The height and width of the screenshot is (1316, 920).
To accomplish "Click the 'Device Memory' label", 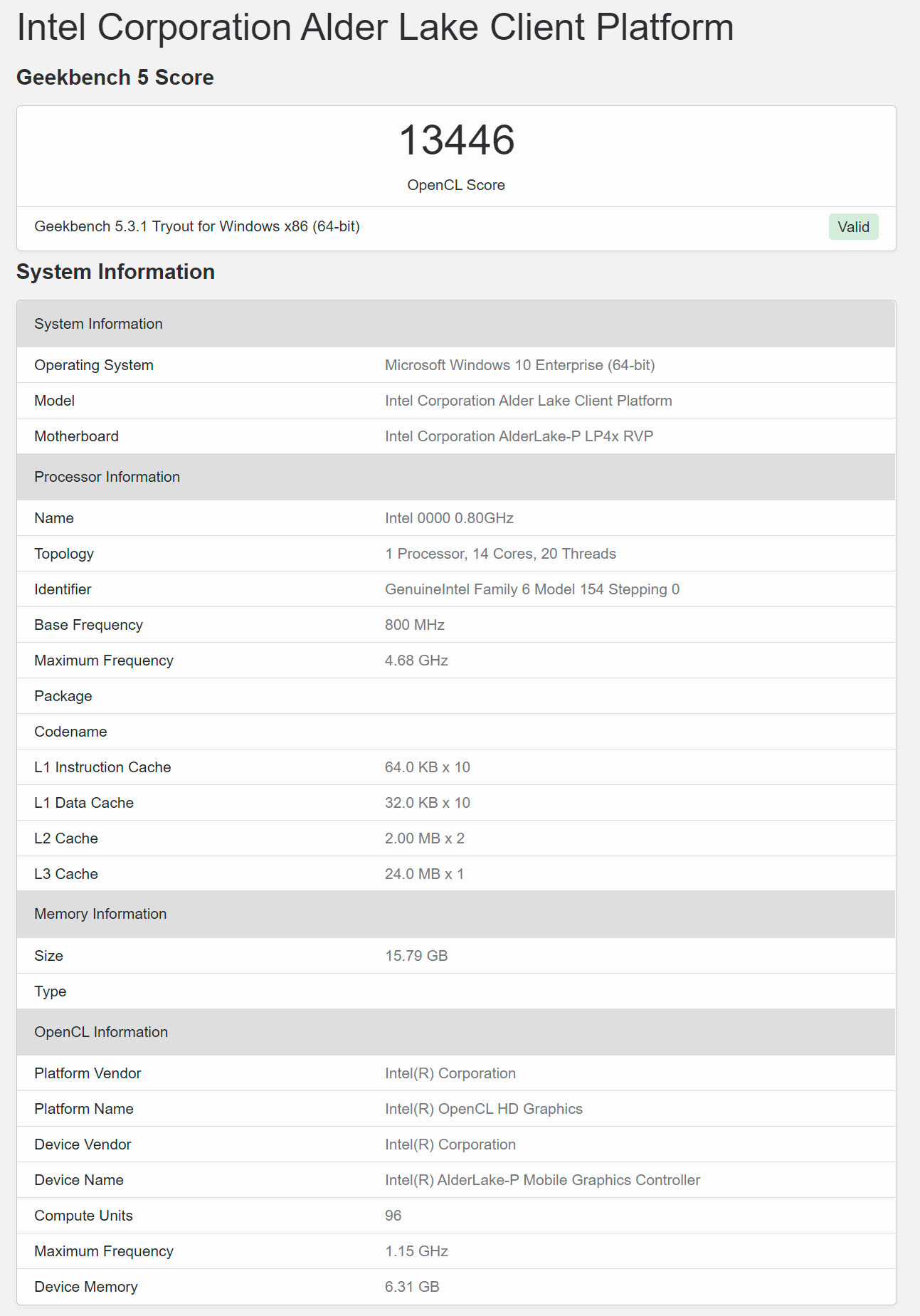I will tap(86, 1287).
